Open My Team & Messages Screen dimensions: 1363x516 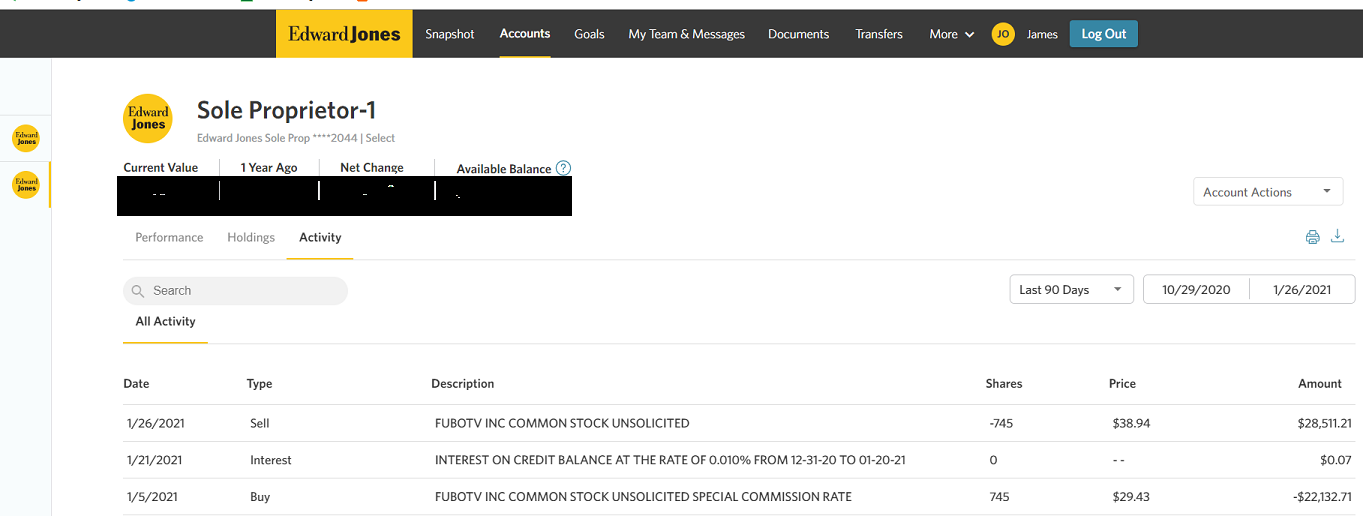tap(687, 34)
